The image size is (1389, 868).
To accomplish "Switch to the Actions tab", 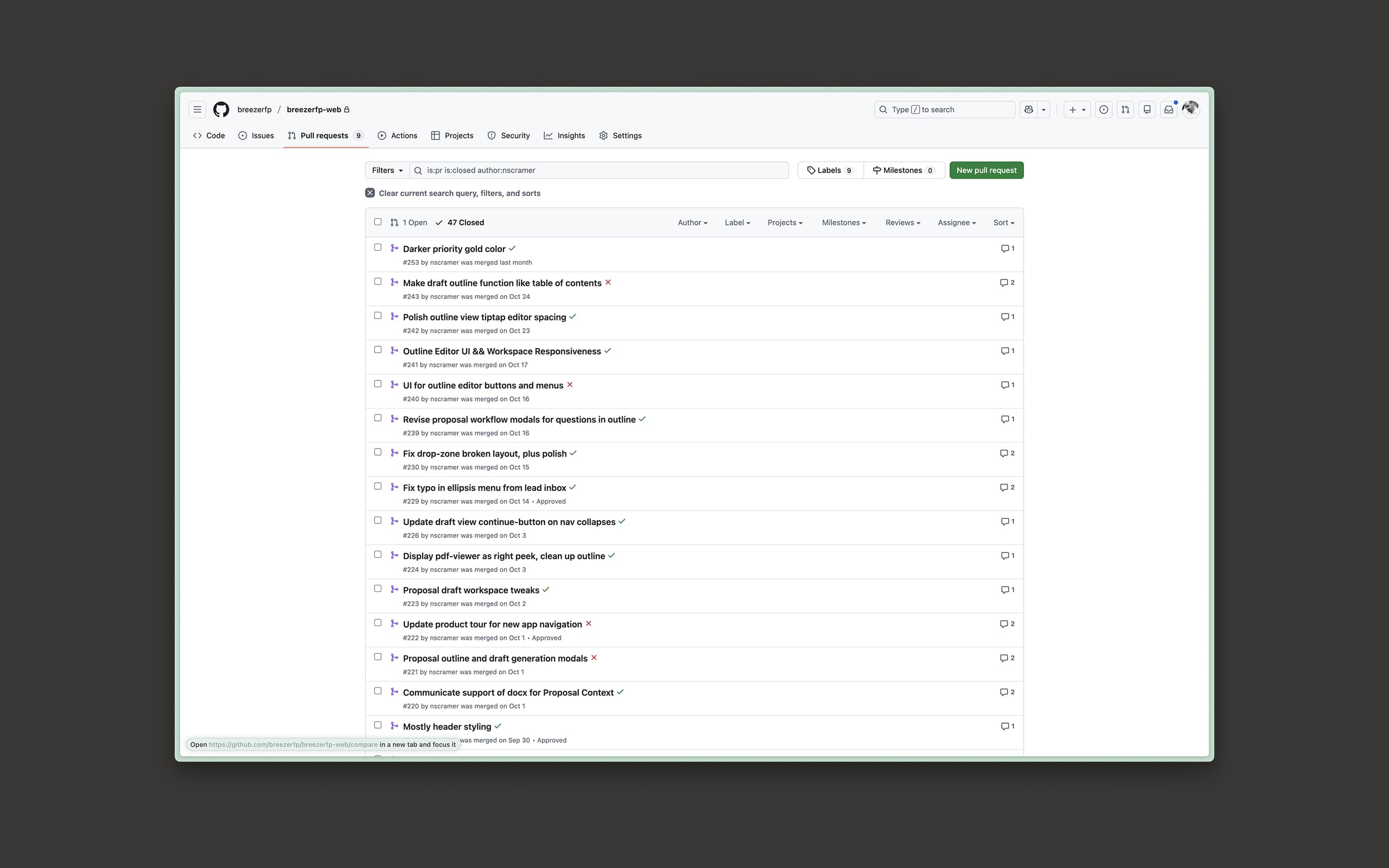I will point(397,136).
